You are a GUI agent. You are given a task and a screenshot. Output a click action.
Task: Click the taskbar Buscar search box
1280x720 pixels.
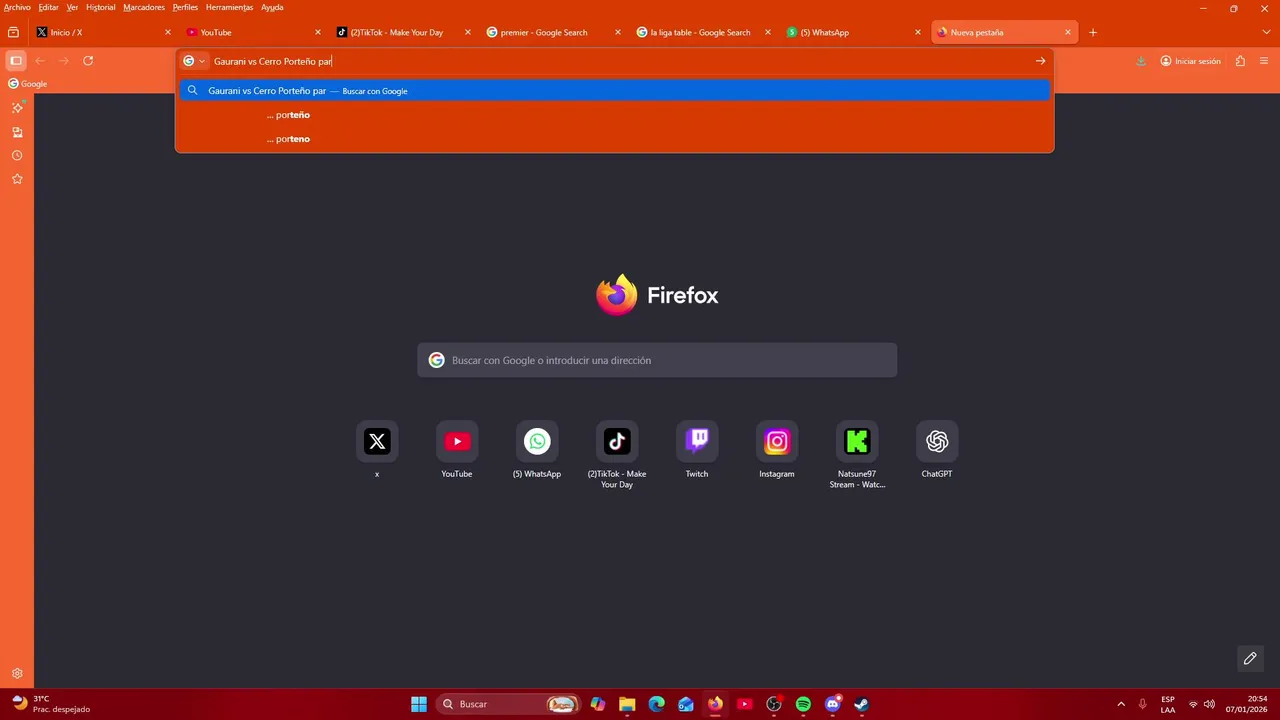tap(510, 704)
